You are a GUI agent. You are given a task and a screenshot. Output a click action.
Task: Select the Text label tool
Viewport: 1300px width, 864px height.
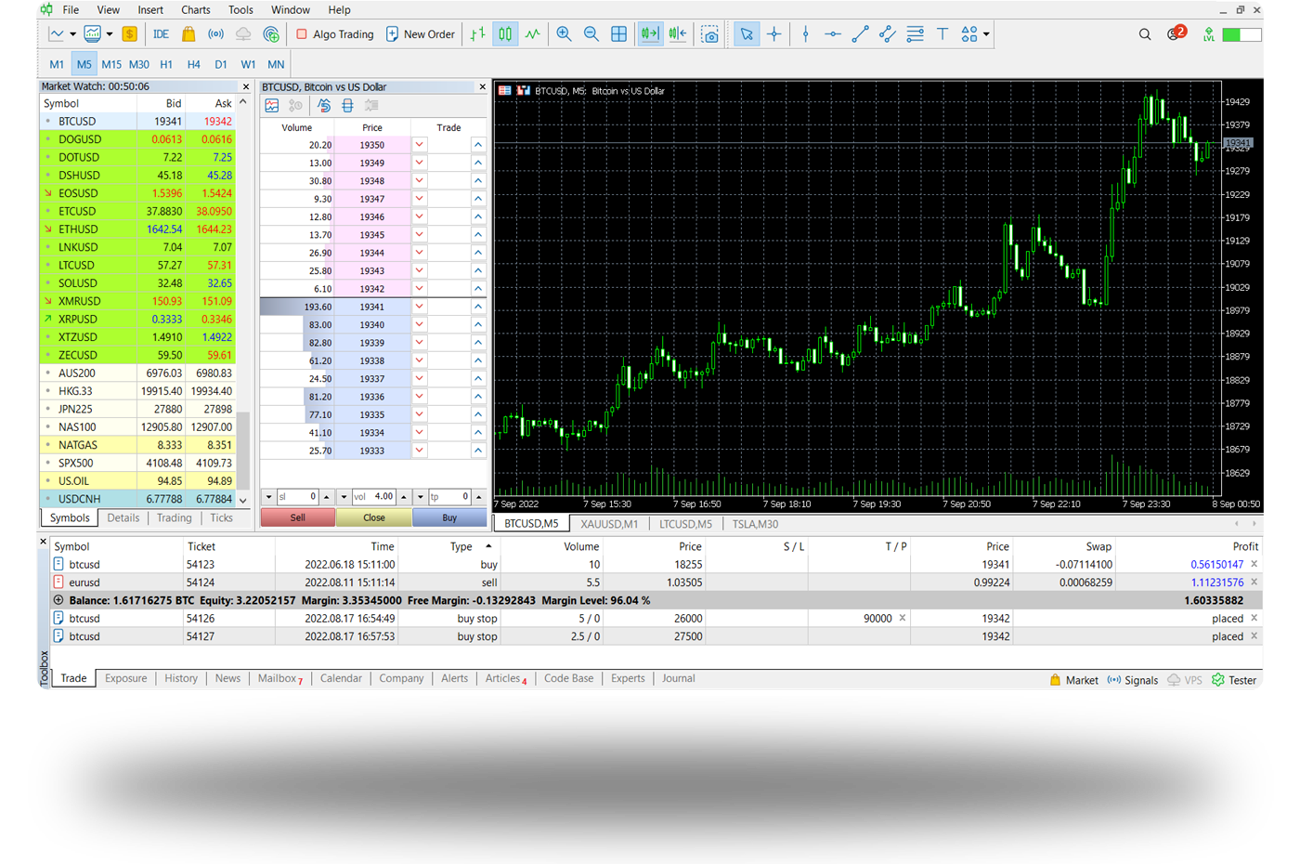click(x=942, y=34)
